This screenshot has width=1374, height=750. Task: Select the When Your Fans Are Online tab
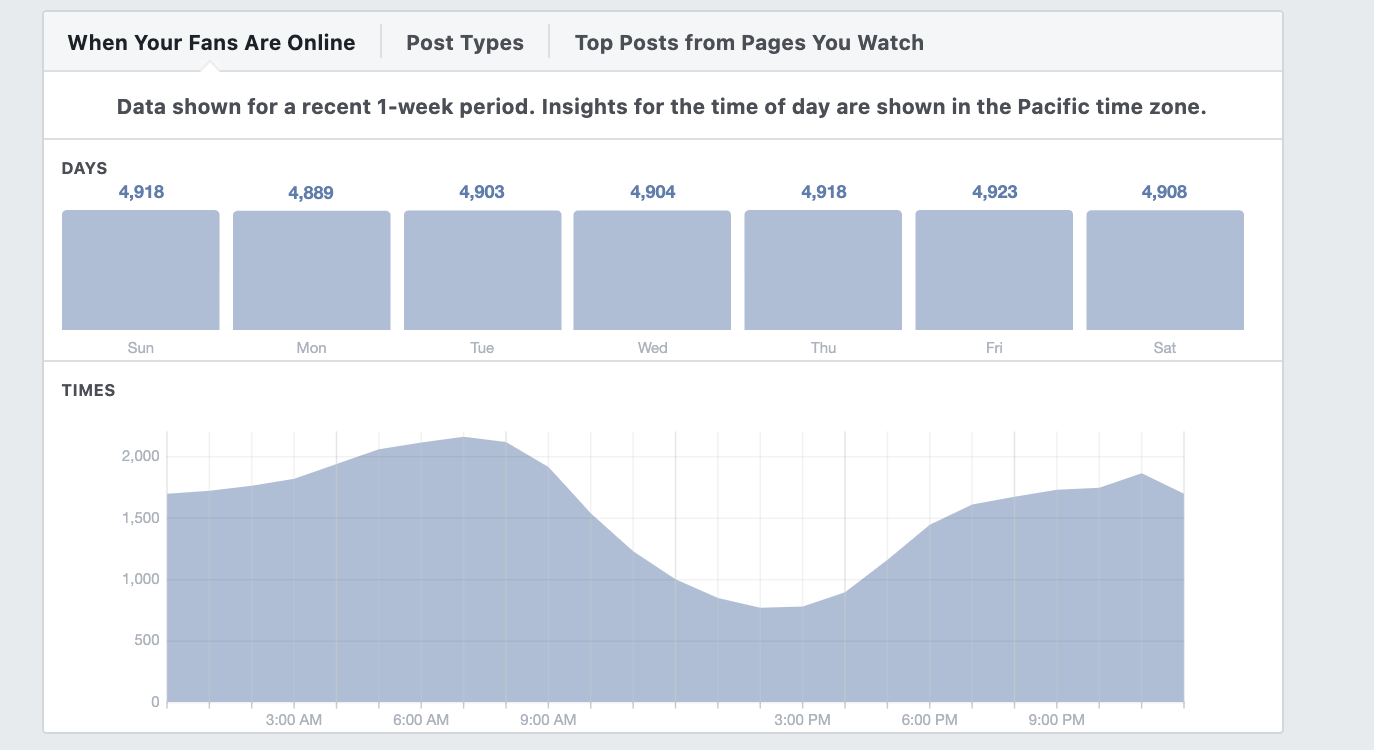[211, 42]
